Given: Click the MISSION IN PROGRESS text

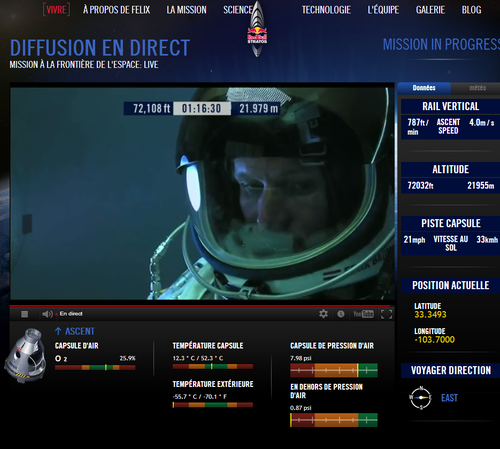Looking at the screenshot, I should click(441, 44).
